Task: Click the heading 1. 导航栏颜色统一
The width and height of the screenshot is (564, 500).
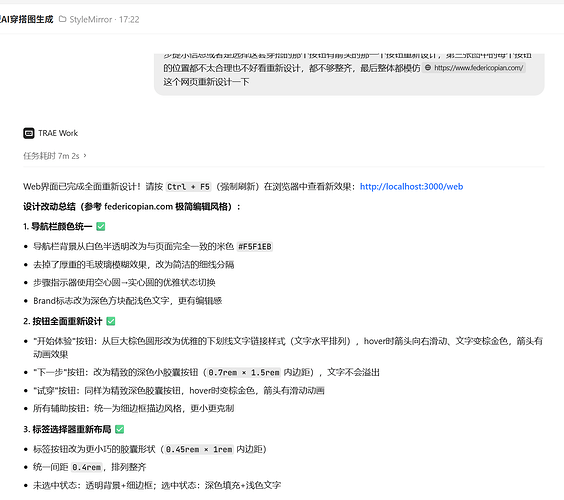Action: point(58,226)
